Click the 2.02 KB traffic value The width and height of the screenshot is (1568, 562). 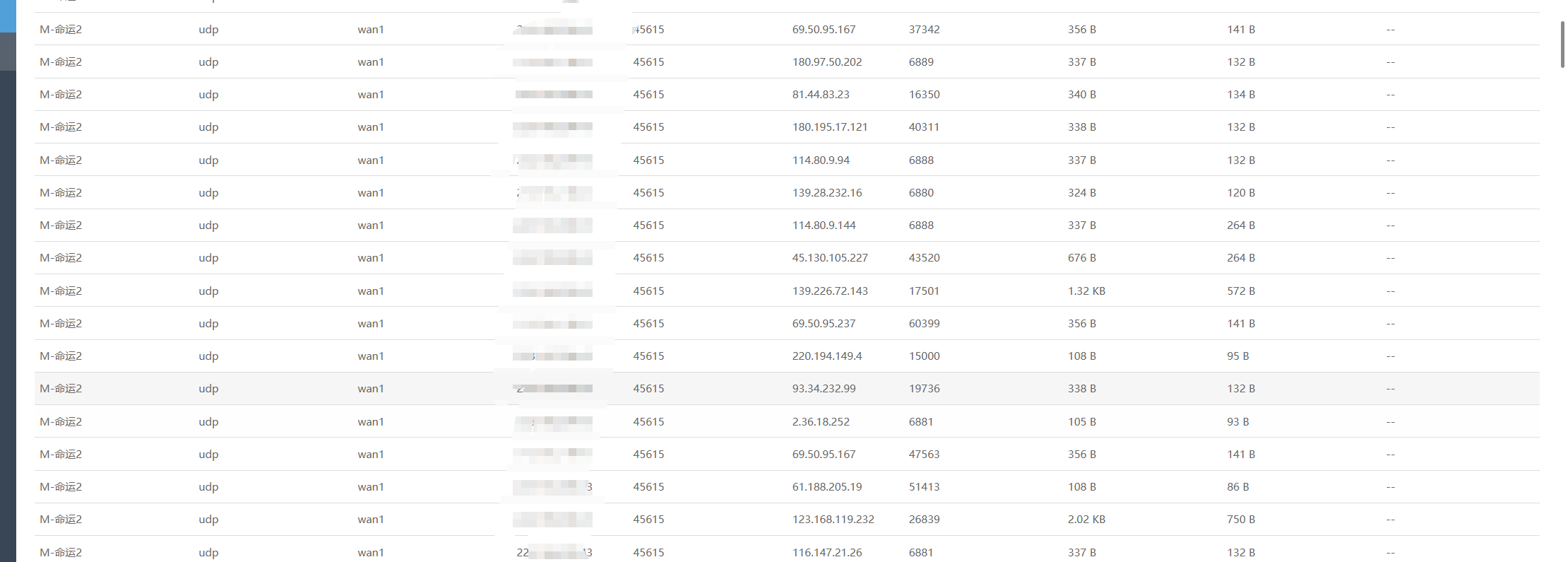tap(1086, 520)
